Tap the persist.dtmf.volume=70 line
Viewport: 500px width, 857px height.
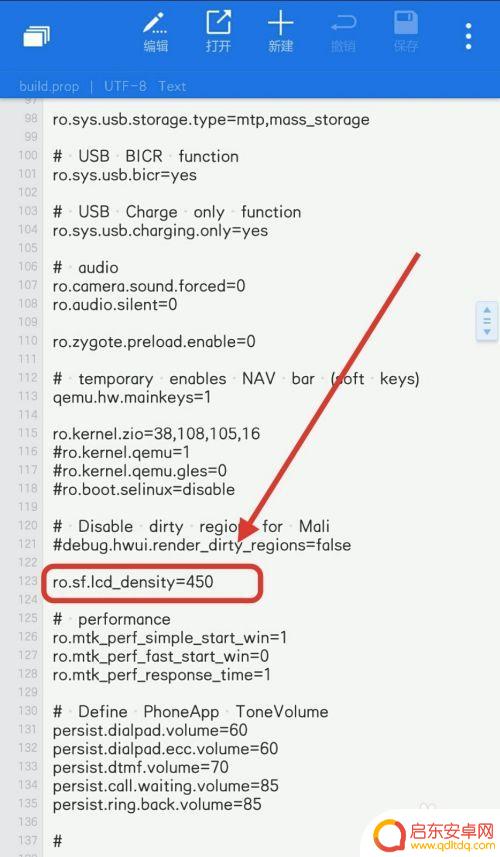tap(140, 767)
